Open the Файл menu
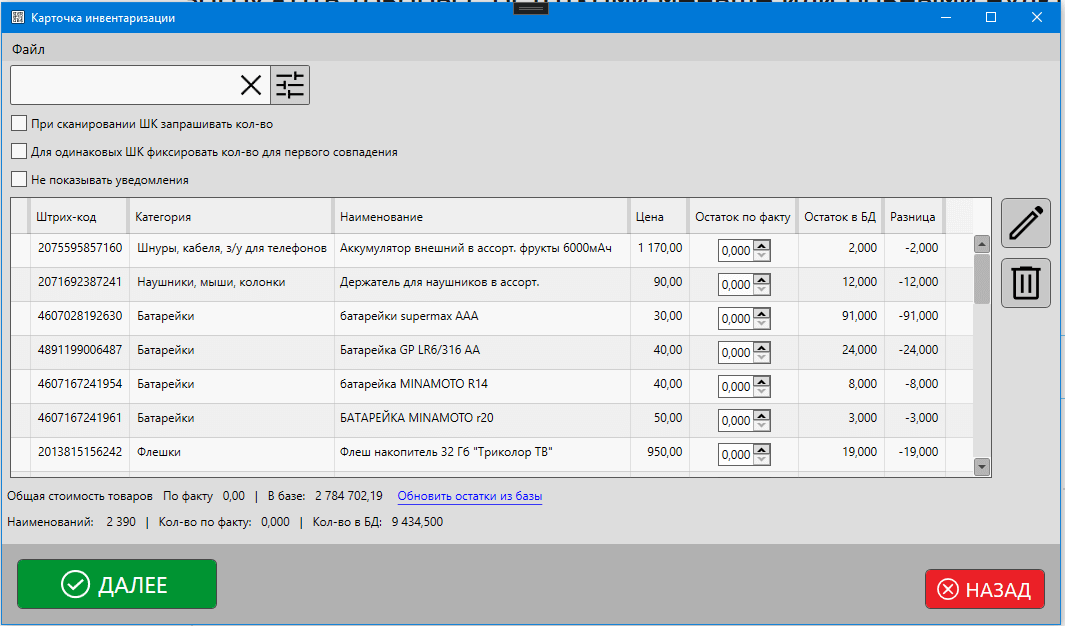1065x626 pixels. point(28,49)
